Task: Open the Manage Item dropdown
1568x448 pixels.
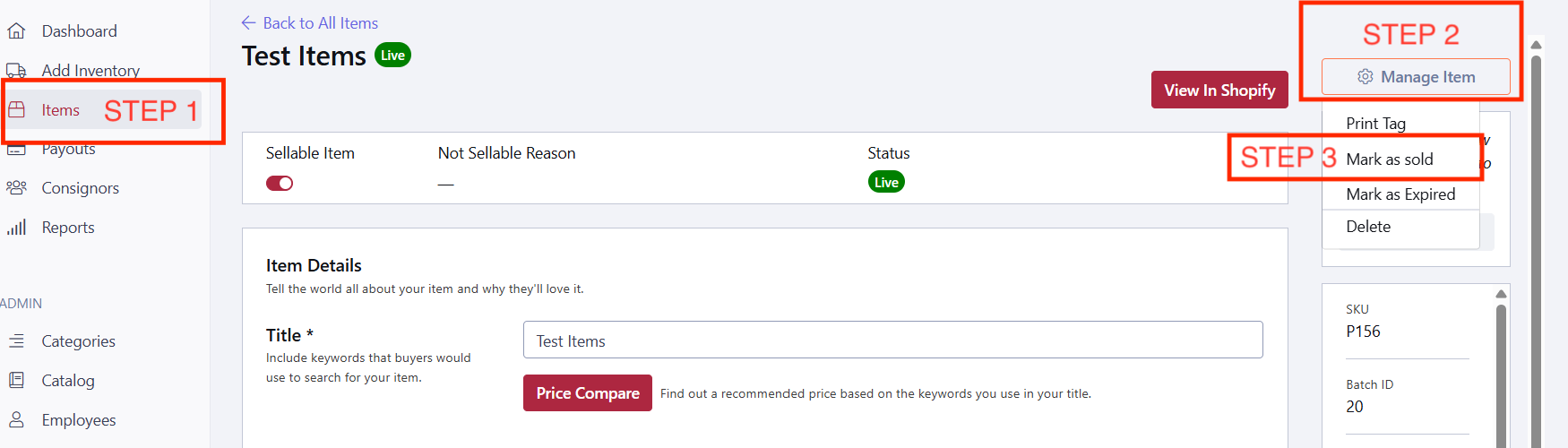Action: pyautogui.click(x=1416, y=77)
